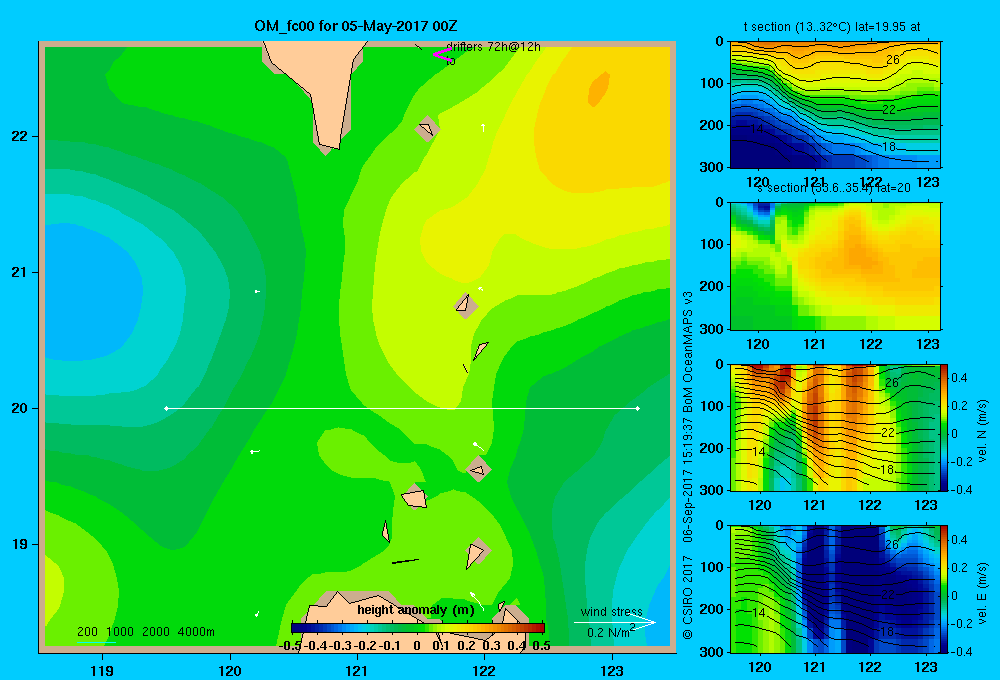Open the salinity section plot
This screenshot has width=1000, height=680.
pyautogui.click(x=835, y=266)
